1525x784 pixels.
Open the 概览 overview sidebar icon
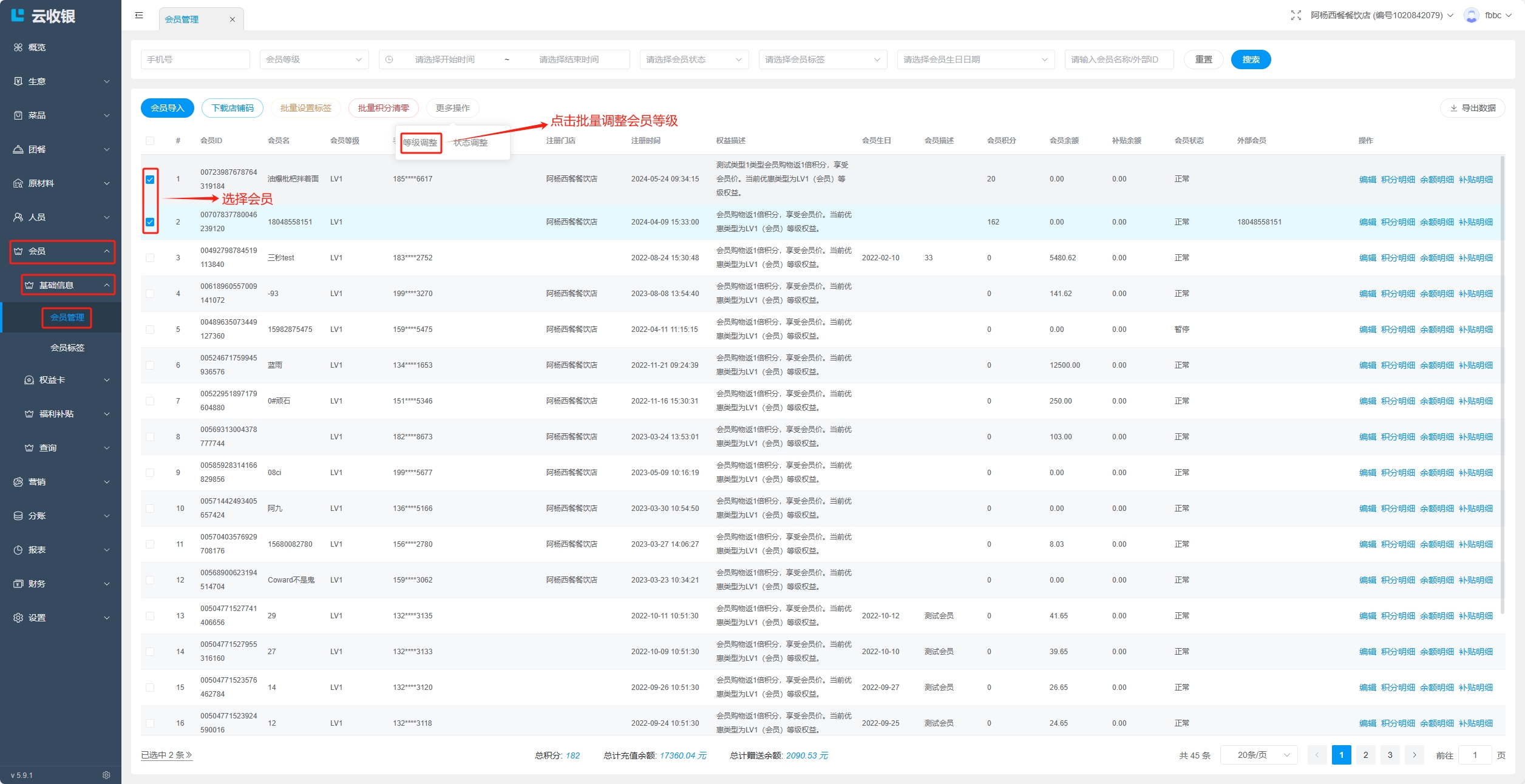point(18,47)
